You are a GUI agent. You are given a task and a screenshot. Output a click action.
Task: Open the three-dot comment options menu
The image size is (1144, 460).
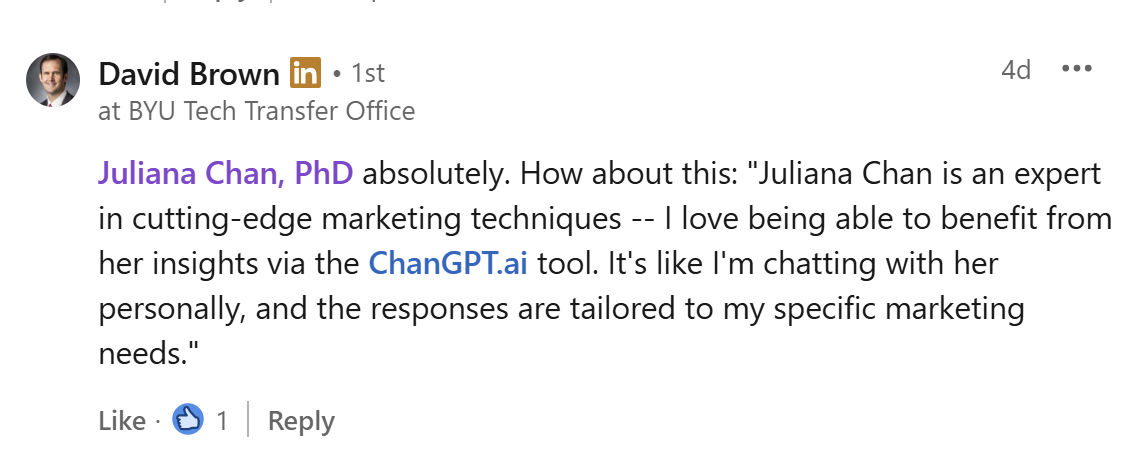(1076, 70)
